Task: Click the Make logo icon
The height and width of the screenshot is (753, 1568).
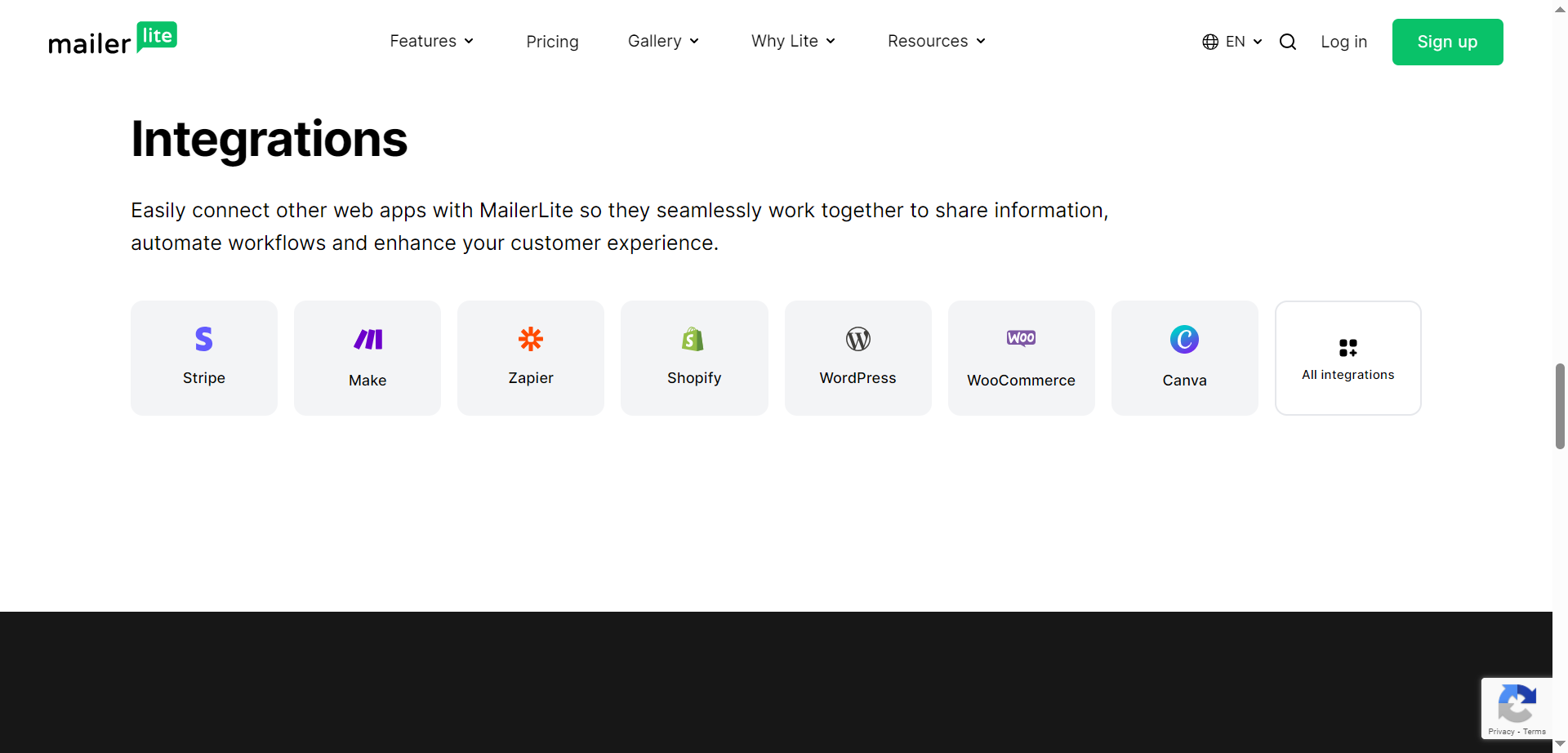Action: pos(367,339)
